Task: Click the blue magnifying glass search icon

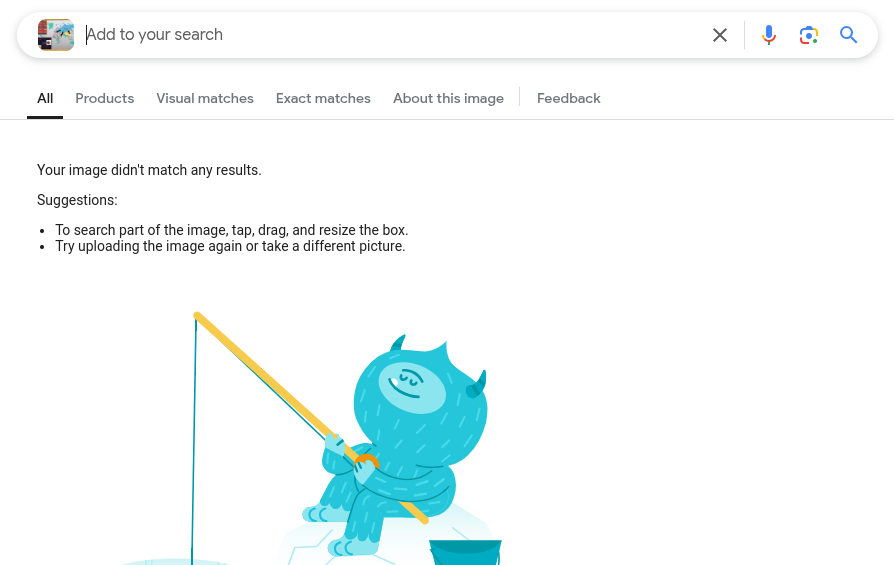Action: click(848, 35)
